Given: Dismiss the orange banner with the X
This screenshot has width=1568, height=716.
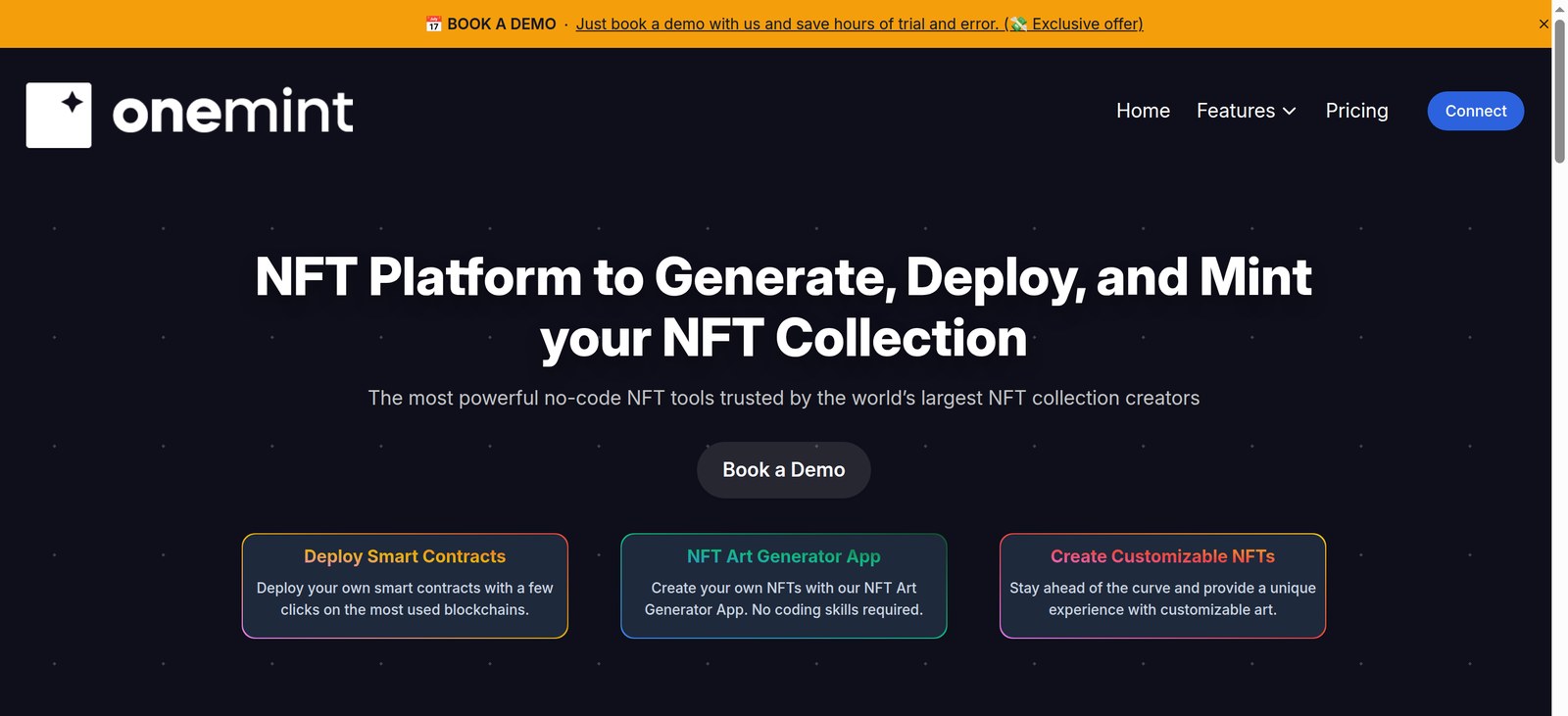Looking at the screenshot, I should point(1543,24).
